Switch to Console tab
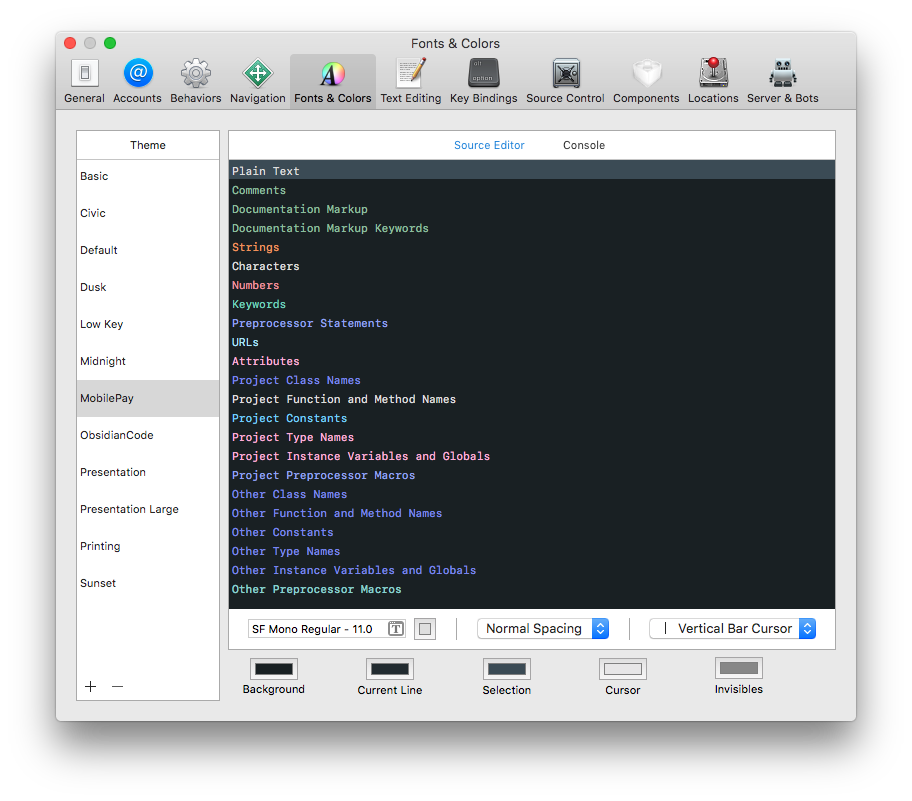912x801 pixels. 584,145
